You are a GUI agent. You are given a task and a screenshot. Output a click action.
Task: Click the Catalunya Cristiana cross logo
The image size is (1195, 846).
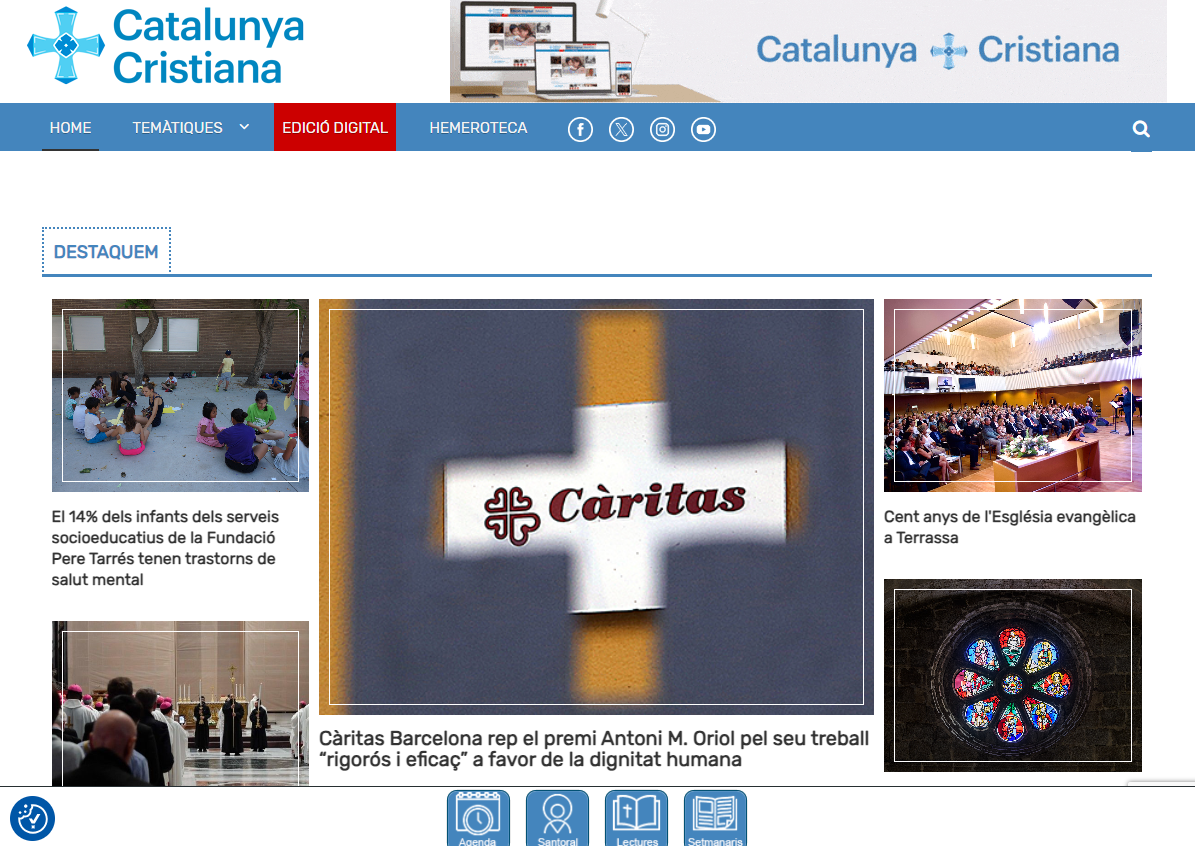(x=66, y=45)
